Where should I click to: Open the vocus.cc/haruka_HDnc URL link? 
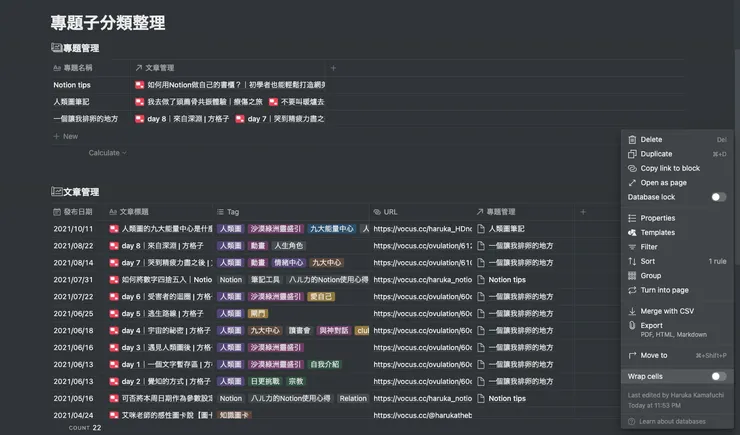422,229
